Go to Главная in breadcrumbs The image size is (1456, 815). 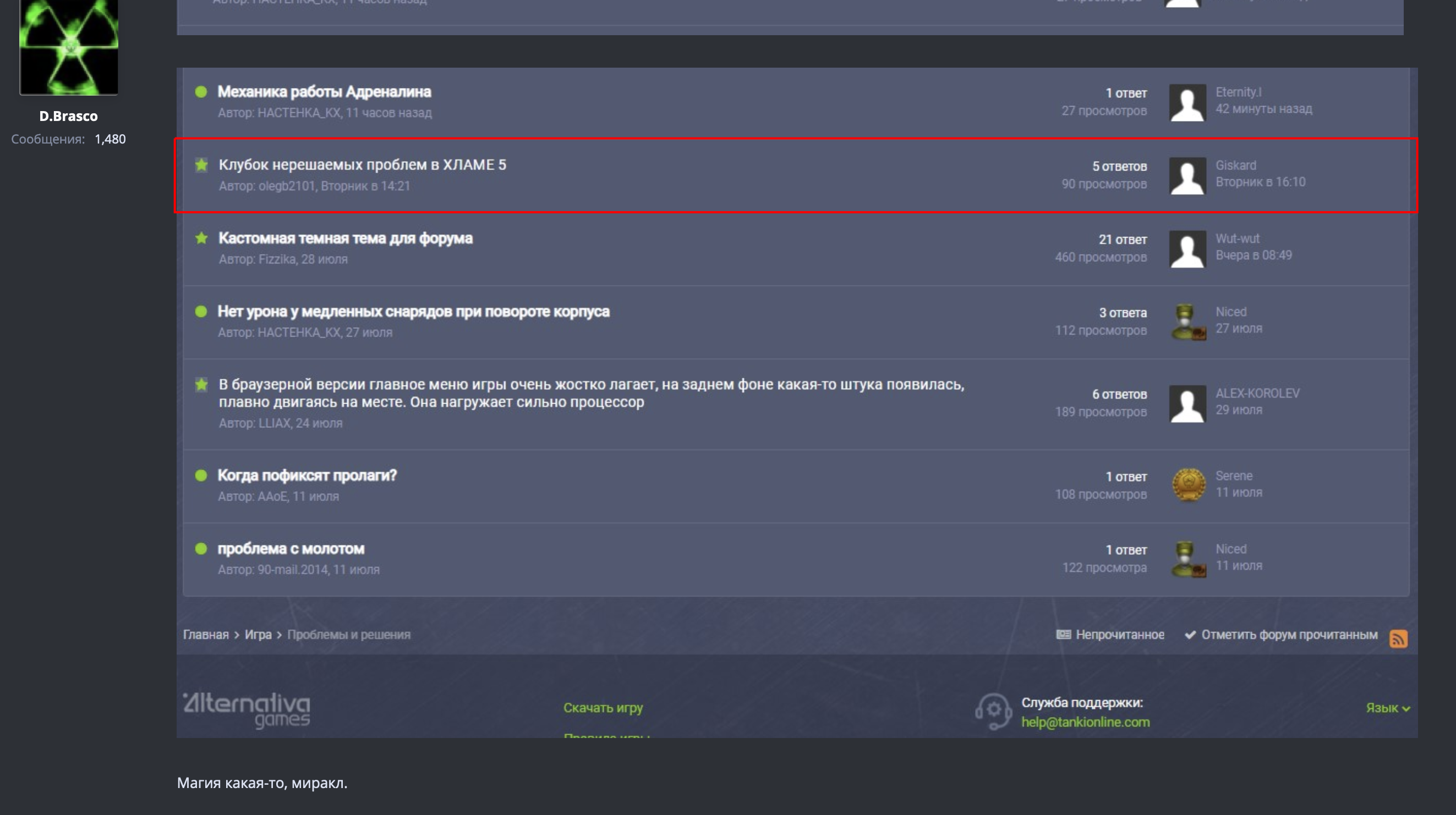coord(206,634)
